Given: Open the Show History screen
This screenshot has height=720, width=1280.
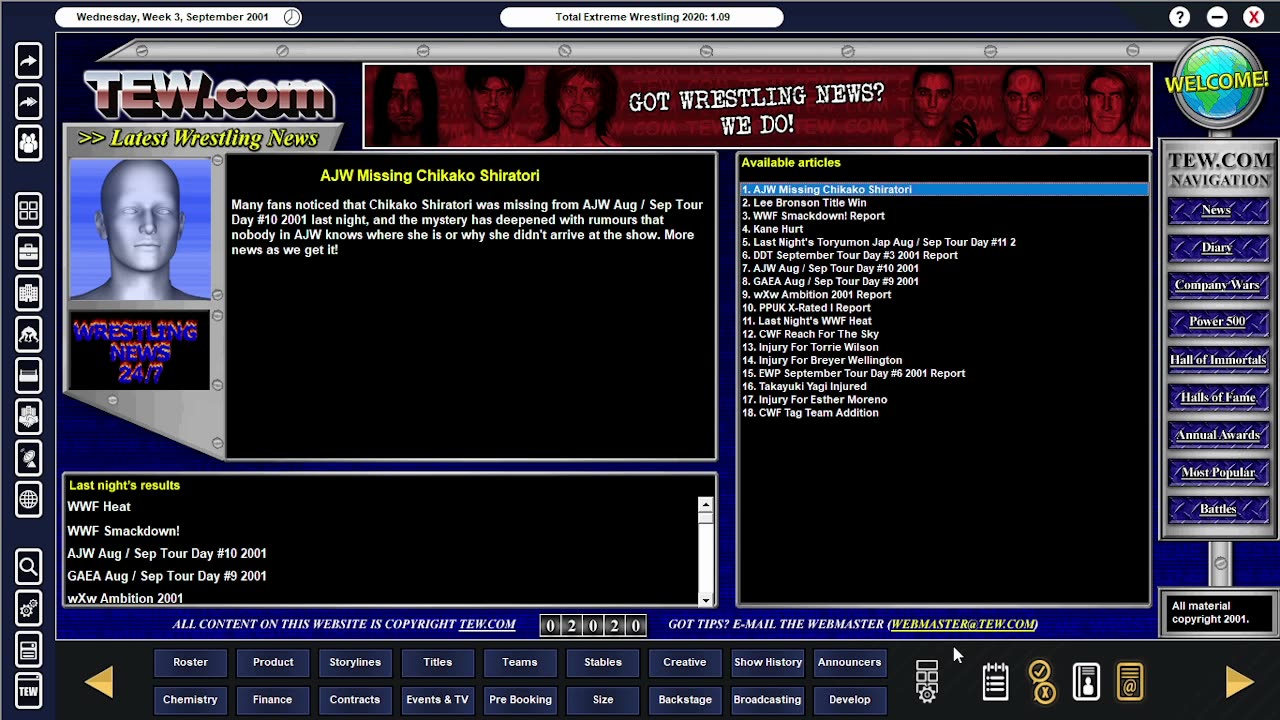Looking at the screenshot, I should 768,662.
